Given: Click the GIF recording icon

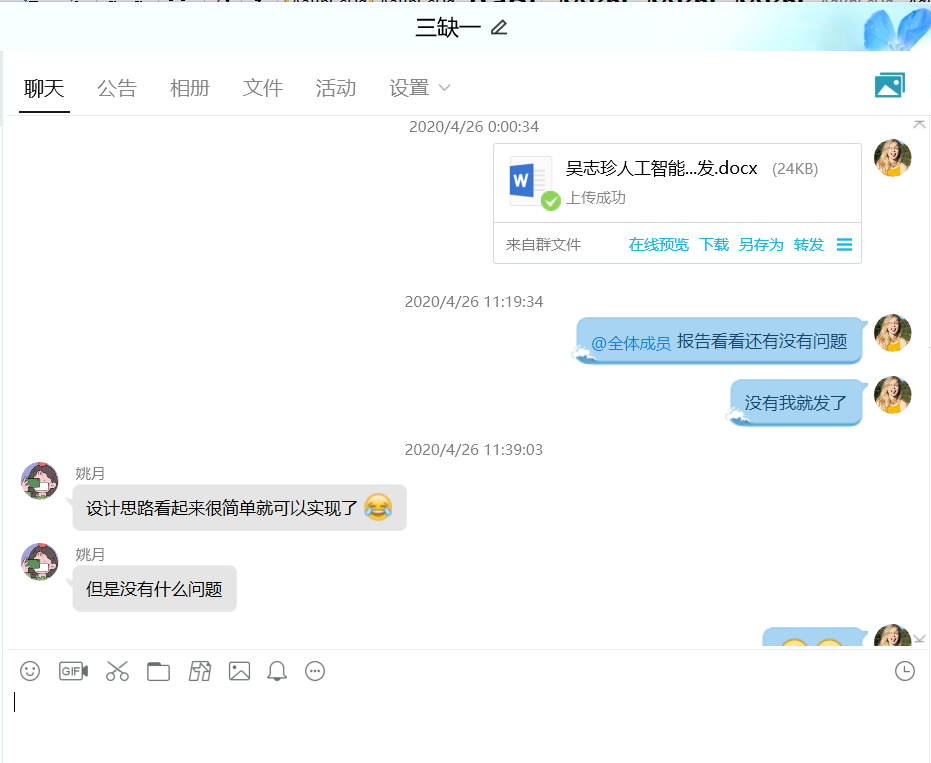Looking at the screenshot, I should (x=73, y=671).
